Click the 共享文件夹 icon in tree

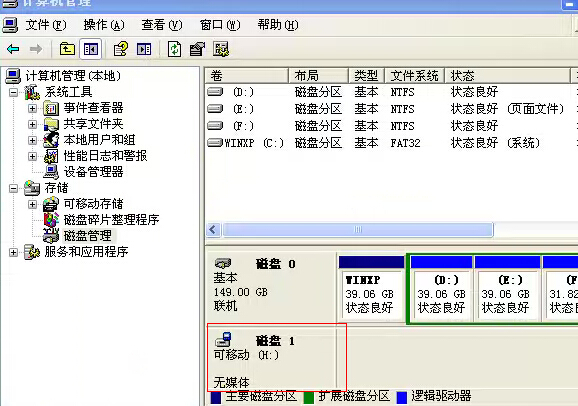pyautogui.click(x=51, y=124)
